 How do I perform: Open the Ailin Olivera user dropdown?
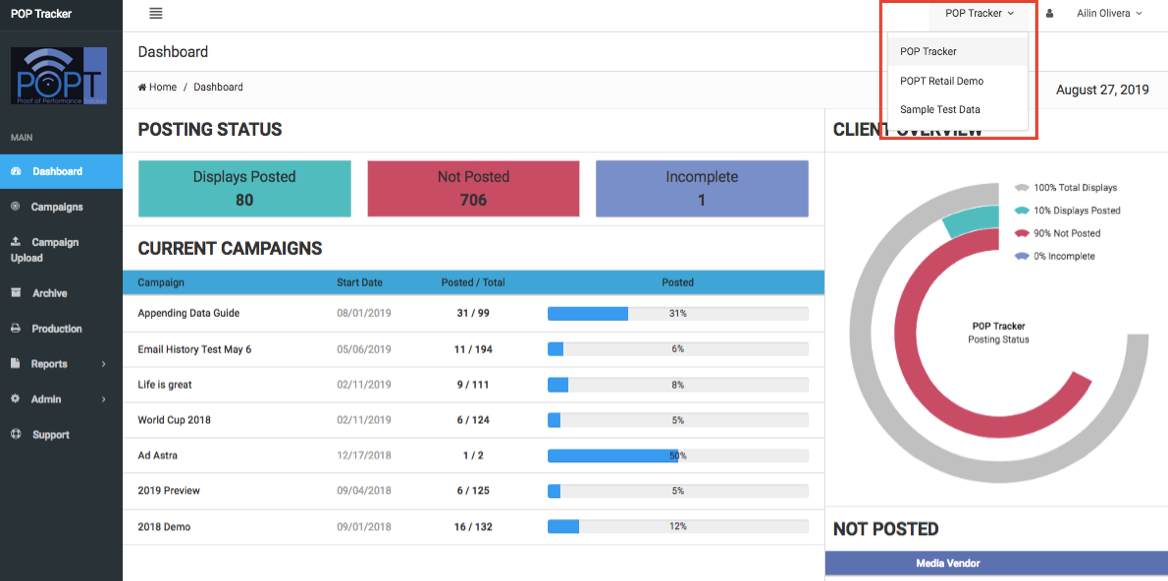[1109, 13]
